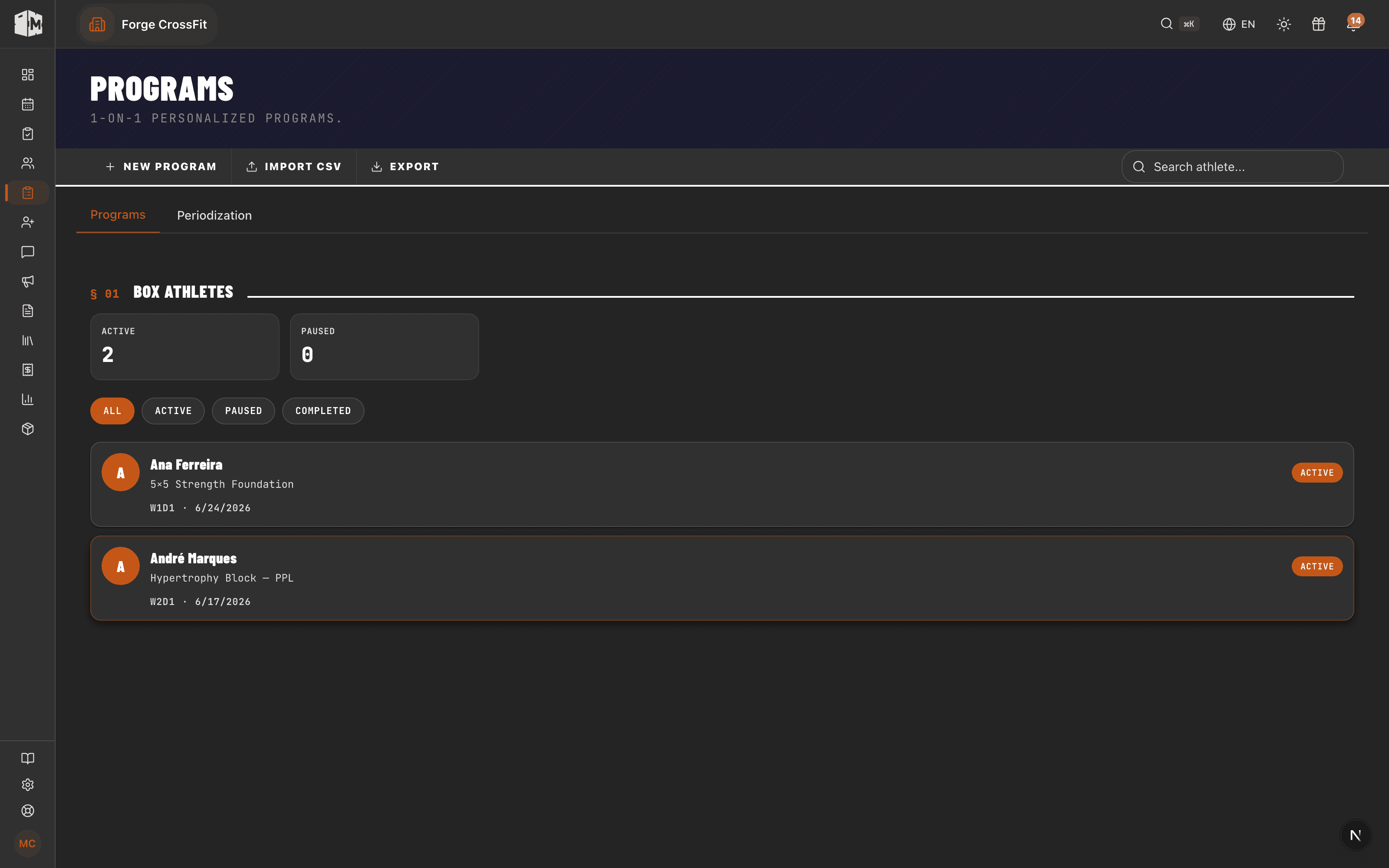The image size is (1389, 868).
Task: Open the Forge CrossFit gym switcher
Action: (x=147, y=24)
